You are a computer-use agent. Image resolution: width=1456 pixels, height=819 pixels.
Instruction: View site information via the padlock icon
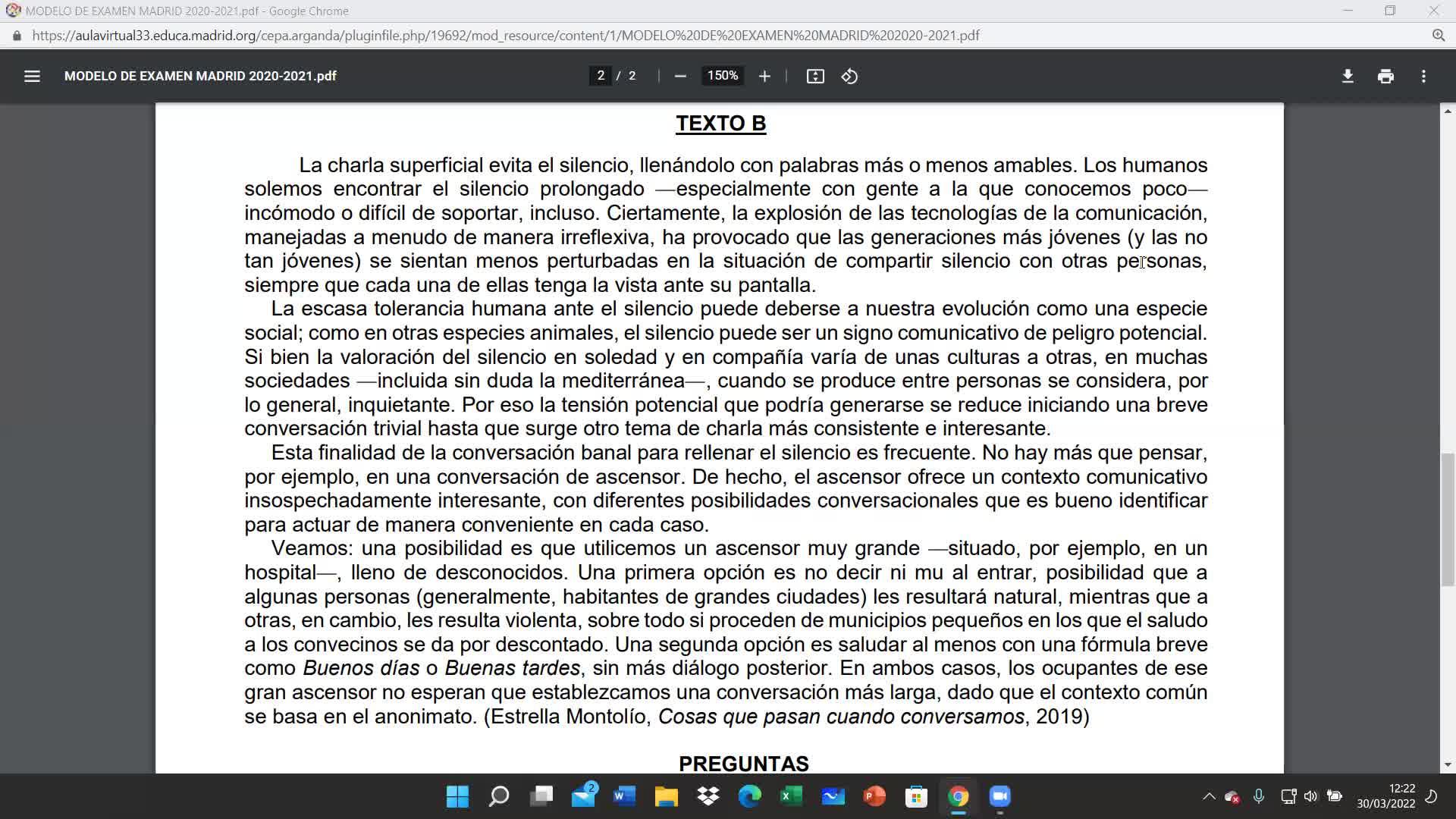17,36
